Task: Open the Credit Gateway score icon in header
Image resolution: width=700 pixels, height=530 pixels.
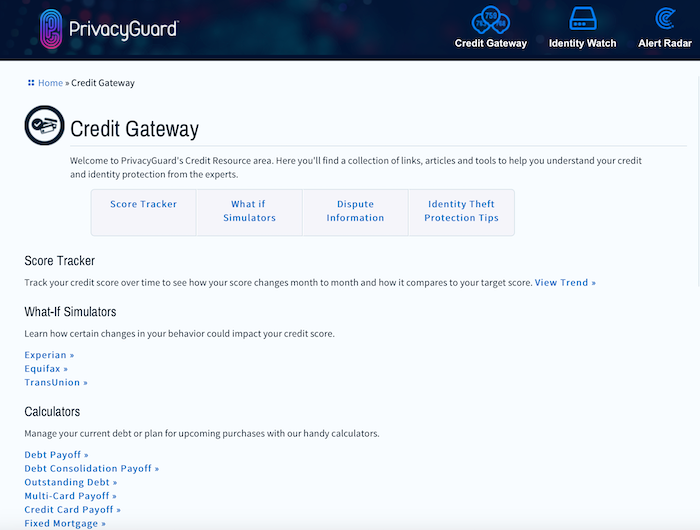Action: pos(491,20)
